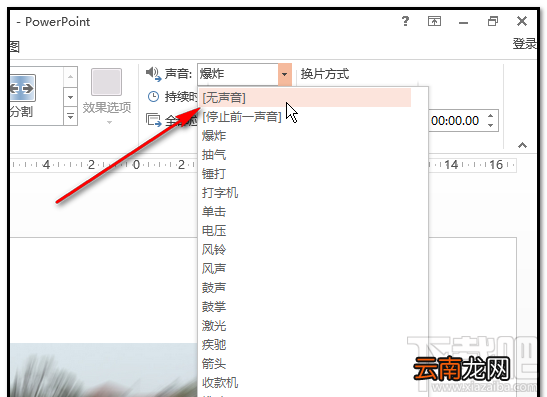Click the 00:00.00 time field

point(456,121)
